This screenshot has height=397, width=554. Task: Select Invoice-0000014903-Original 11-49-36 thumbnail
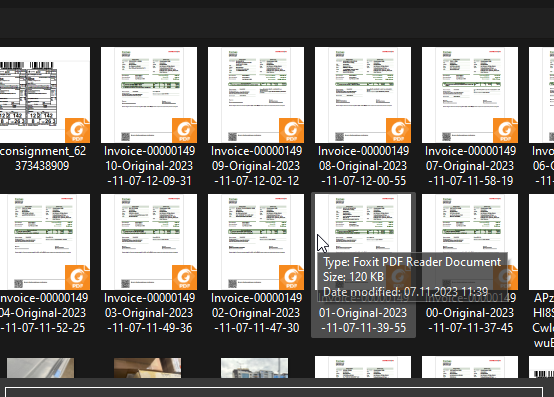pos(149,242)
